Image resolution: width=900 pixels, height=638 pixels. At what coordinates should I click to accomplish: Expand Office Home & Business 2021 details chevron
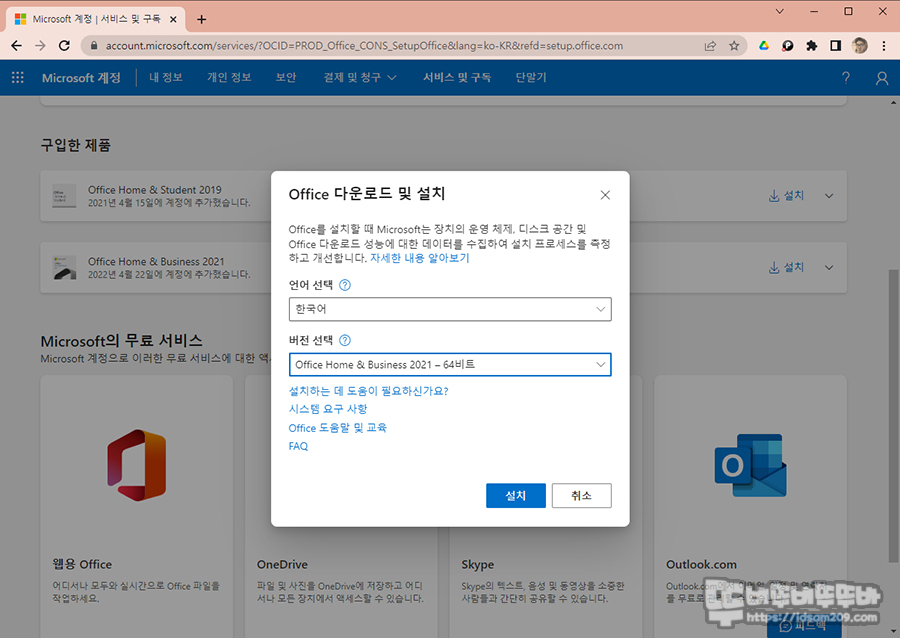pos(829,268)
